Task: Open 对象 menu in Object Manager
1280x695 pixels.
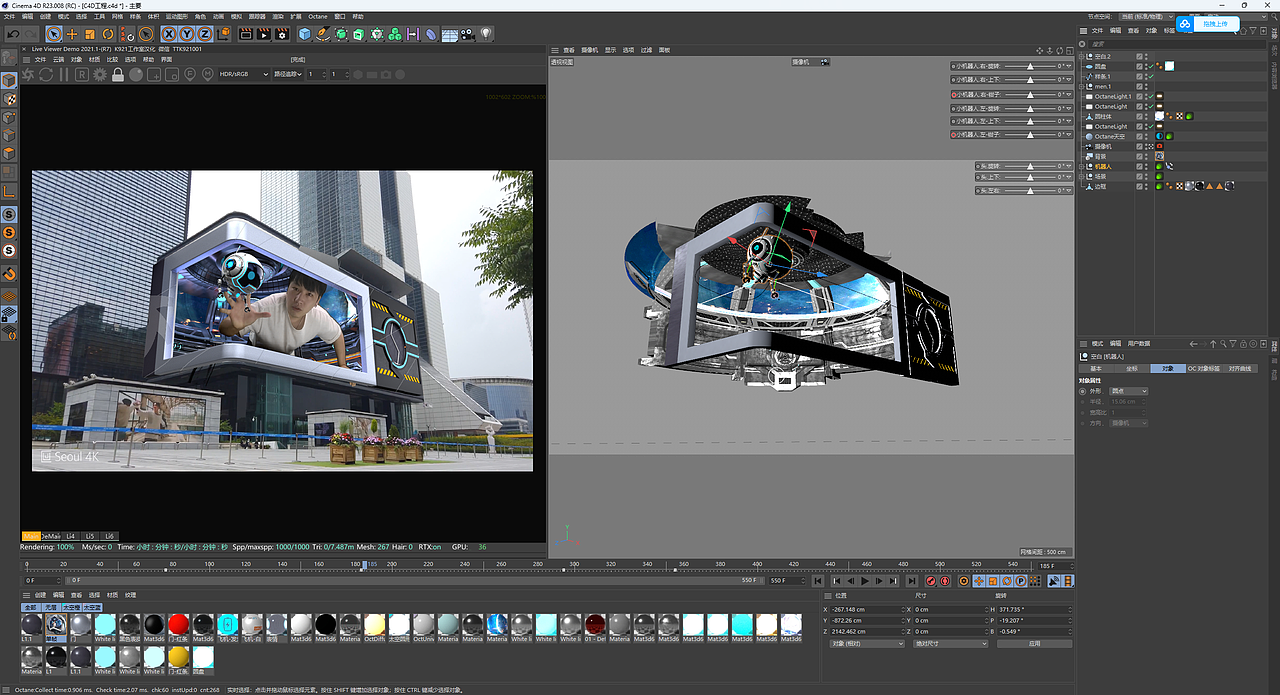Action: point(1151,31)
